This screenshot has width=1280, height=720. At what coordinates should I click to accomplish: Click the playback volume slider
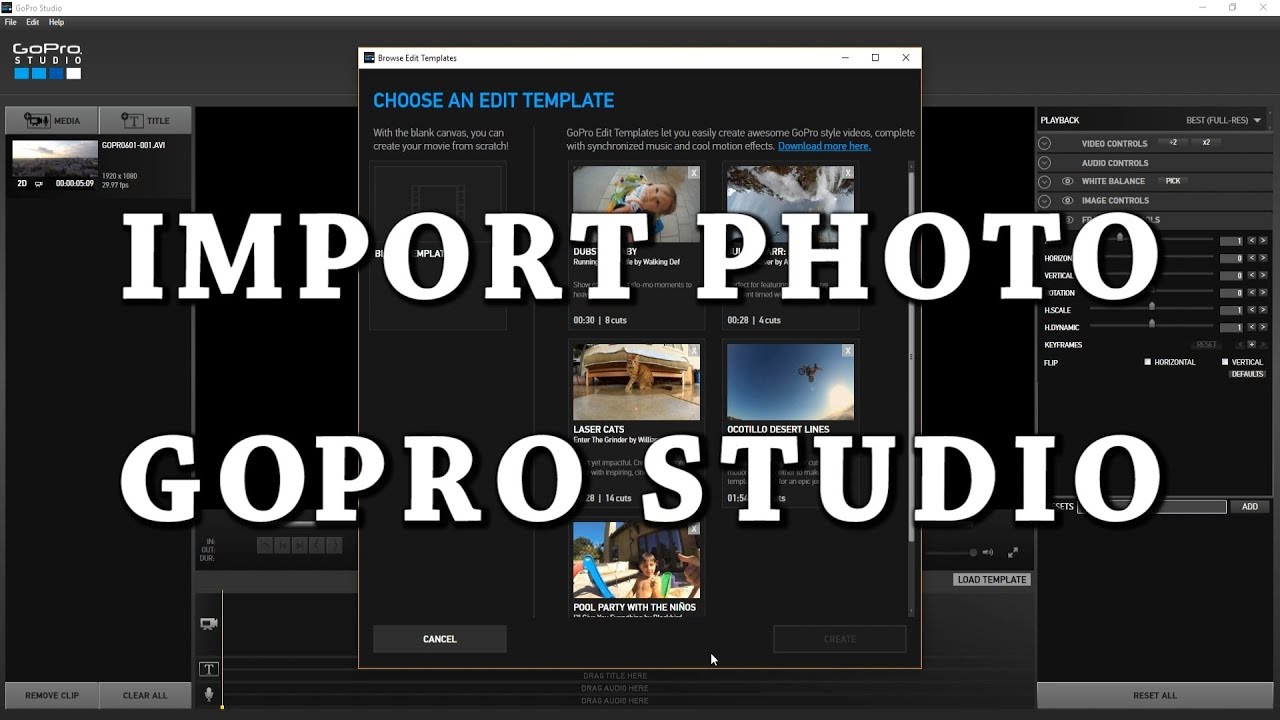pos(951,552)
